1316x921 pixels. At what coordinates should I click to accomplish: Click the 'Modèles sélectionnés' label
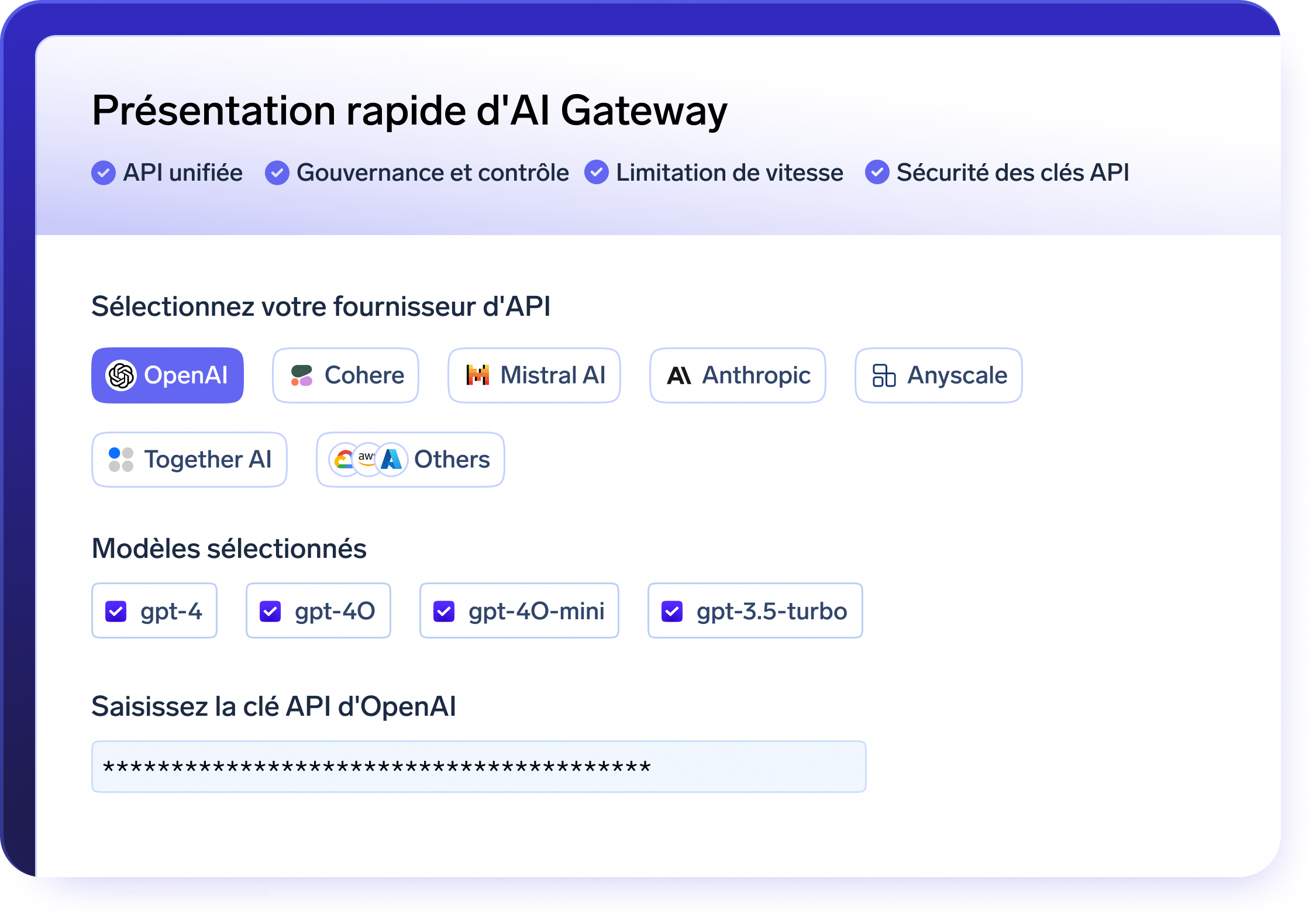point(229,549)
